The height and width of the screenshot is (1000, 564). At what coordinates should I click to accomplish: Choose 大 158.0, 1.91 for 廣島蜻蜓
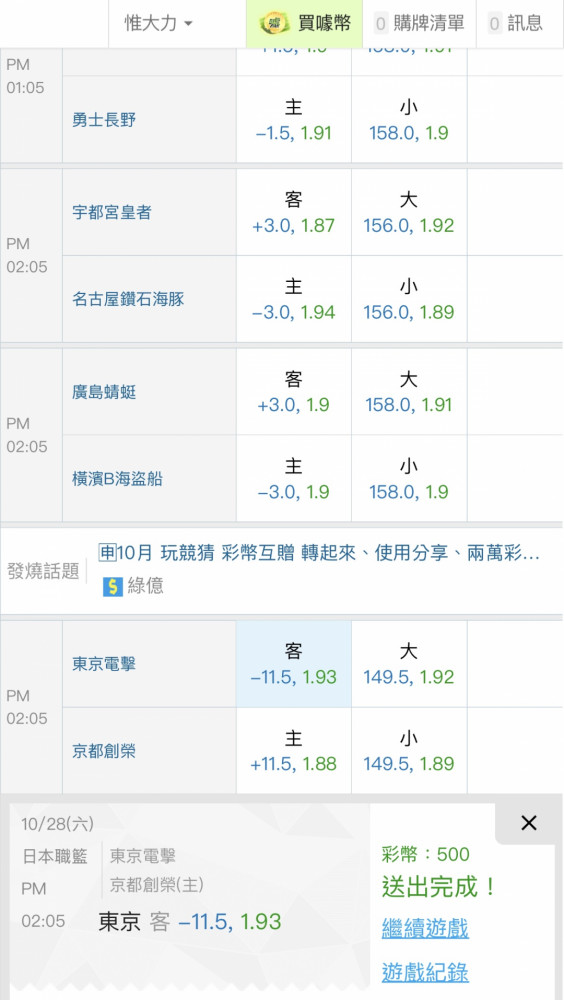409,392
